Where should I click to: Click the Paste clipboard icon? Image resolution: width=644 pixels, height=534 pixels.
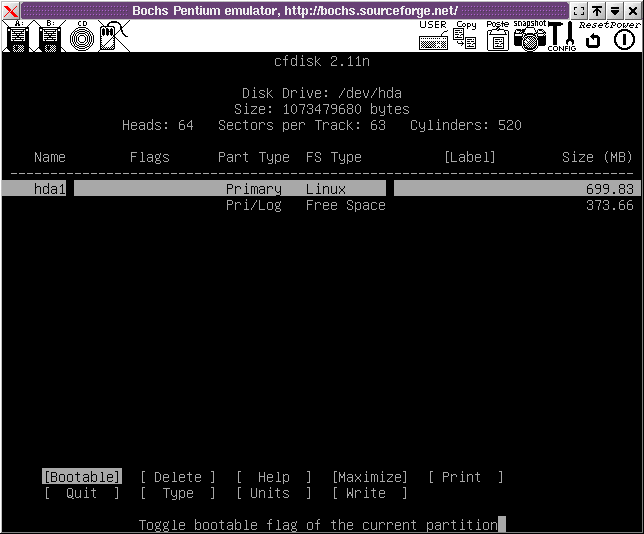tap(497, 36)
